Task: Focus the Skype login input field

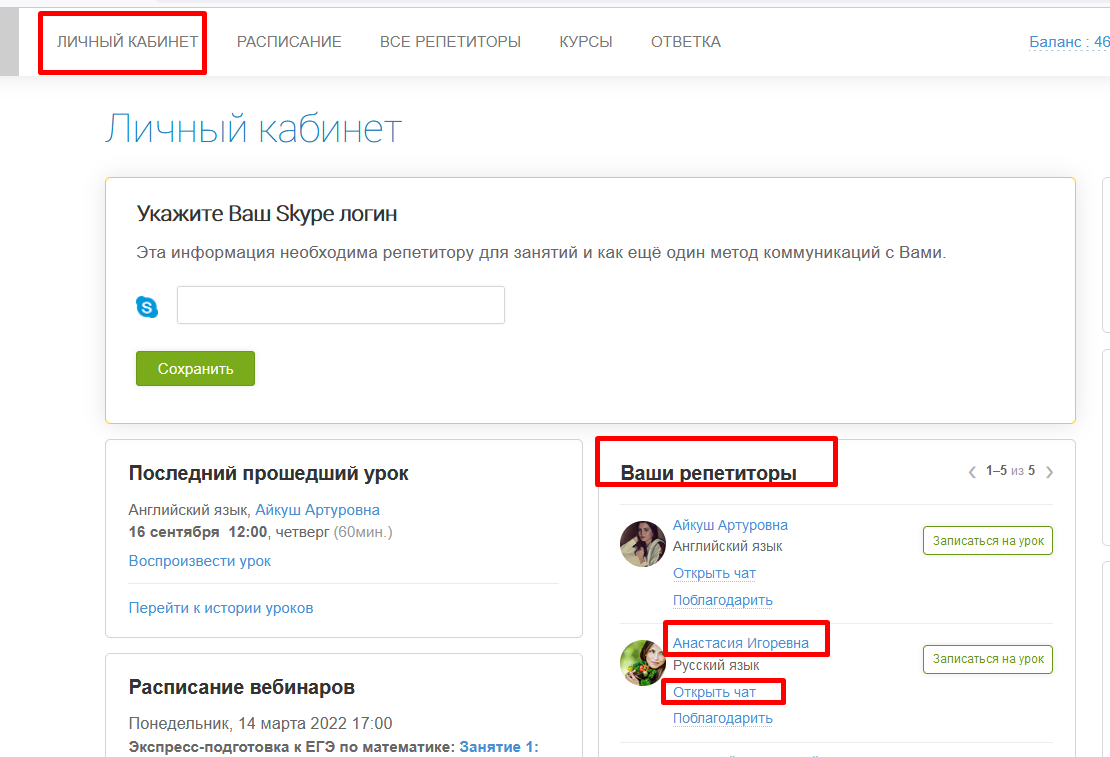Action: 341,305
